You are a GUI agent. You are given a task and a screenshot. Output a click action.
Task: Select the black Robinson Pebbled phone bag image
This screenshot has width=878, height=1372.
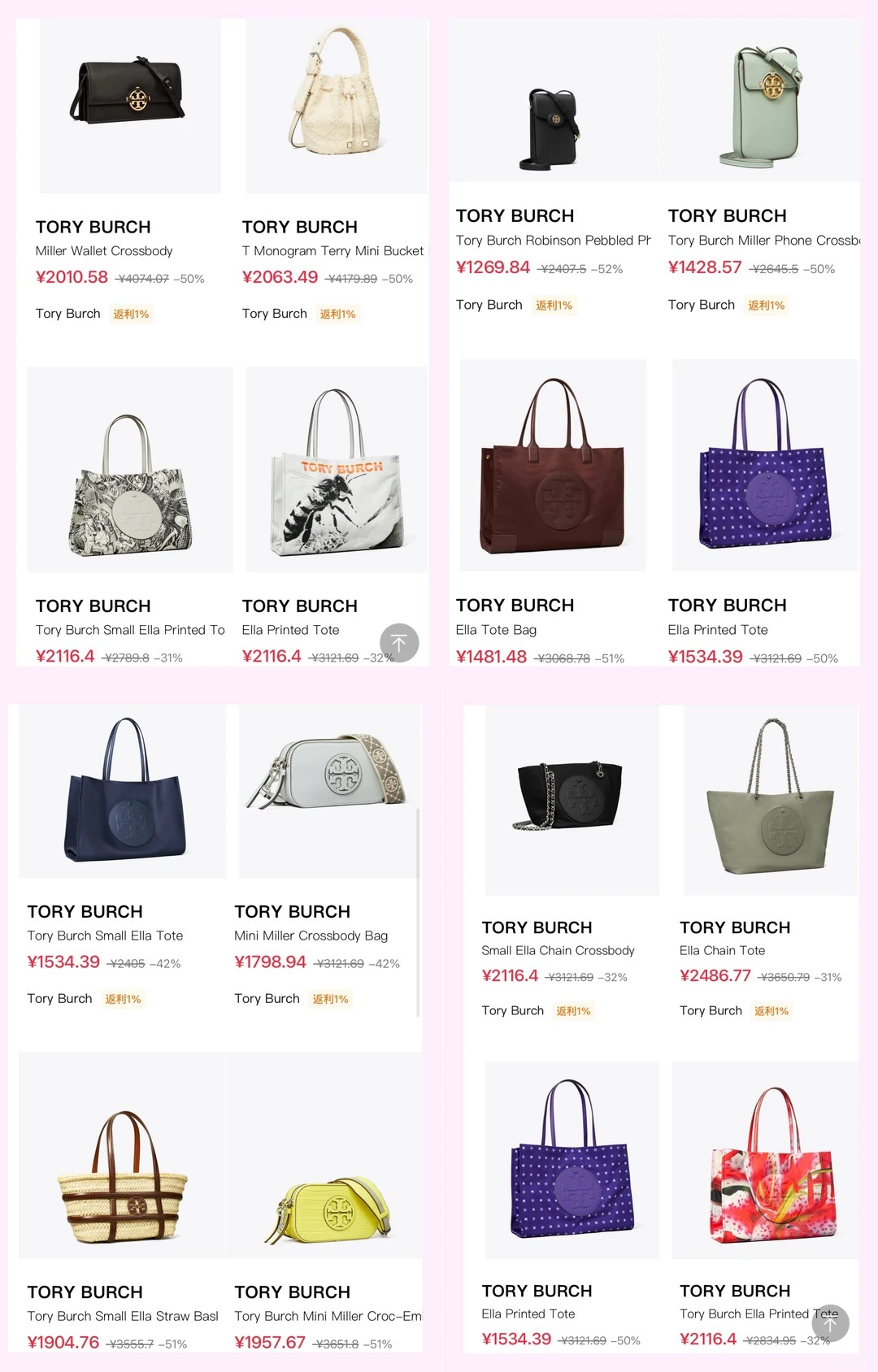tap(554, 100)
